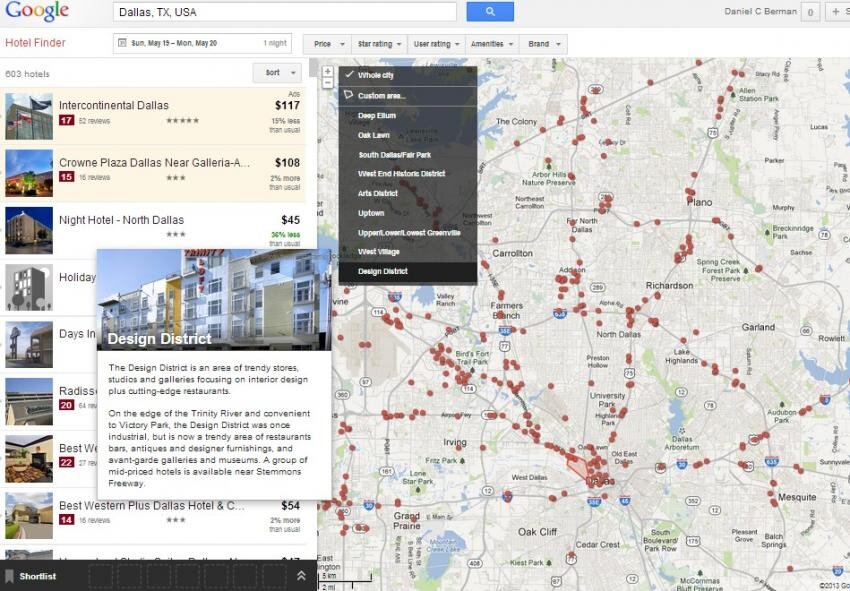Click Intercontinental Dallas hotel thumbnail
The width and height of the screenshot is (850, 591).
pyautogui.click(x=29, y=117)
